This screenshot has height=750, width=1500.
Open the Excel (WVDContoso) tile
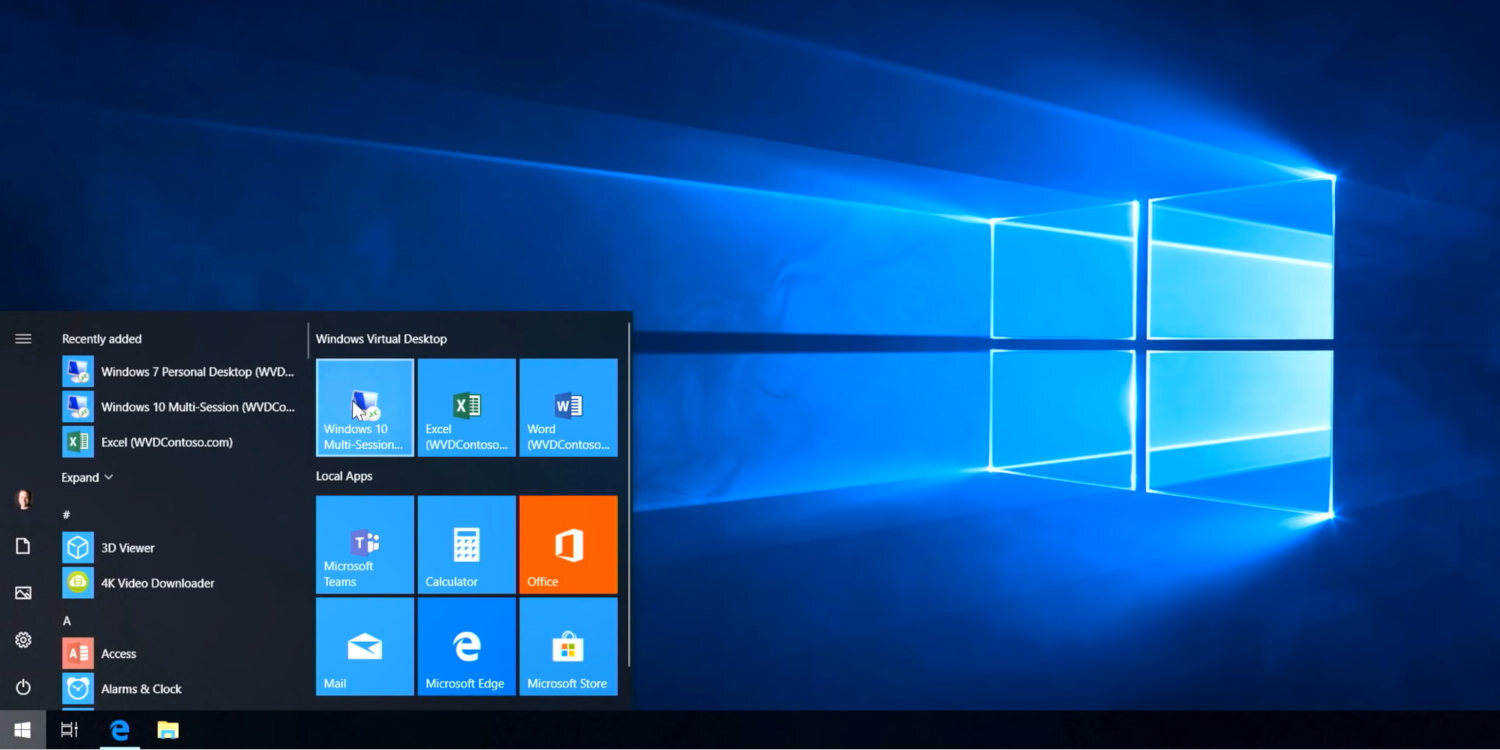(x=466, y=407)
